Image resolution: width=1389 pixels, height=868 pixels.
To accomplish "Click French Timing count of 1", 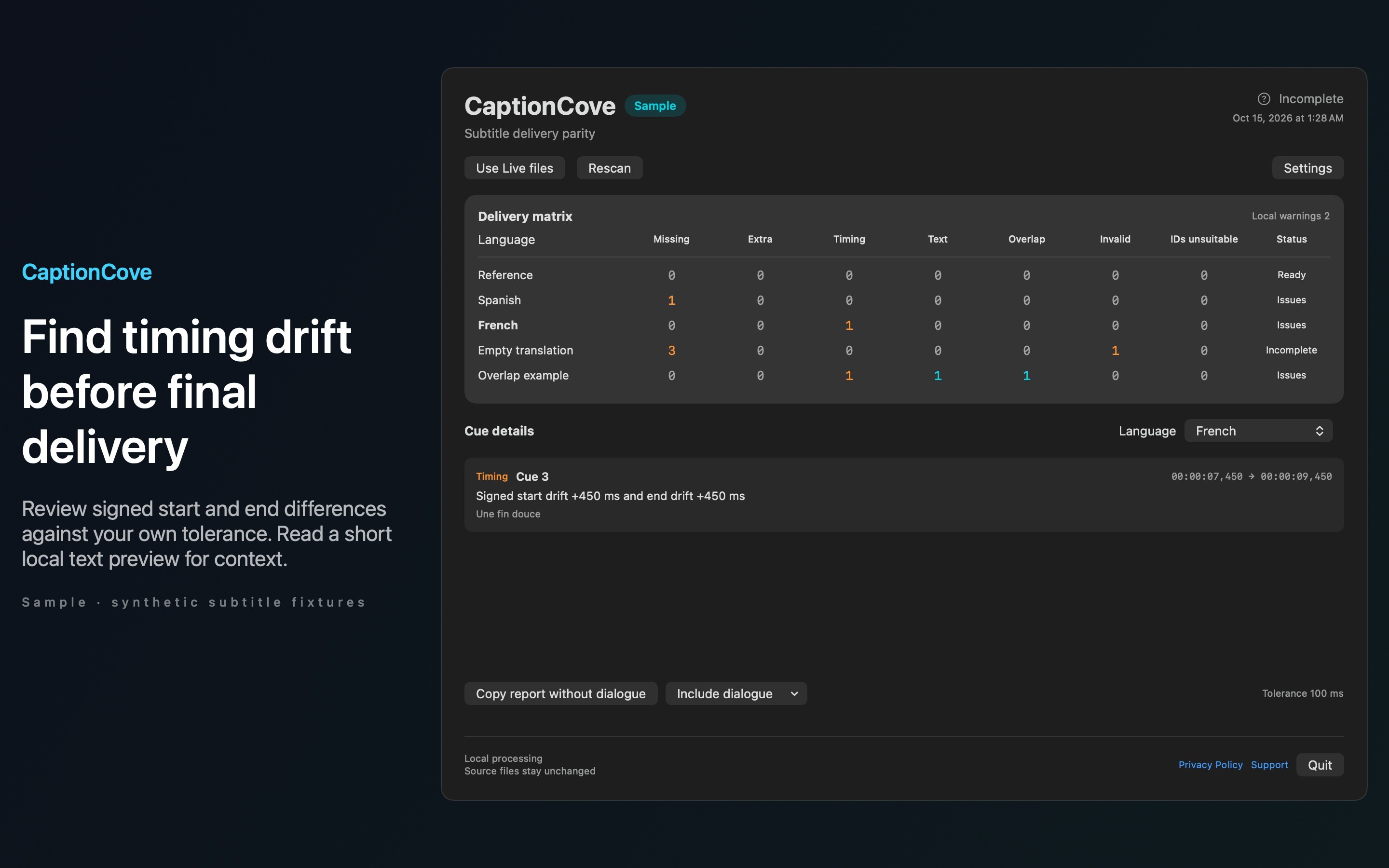I will click(849, 325).
